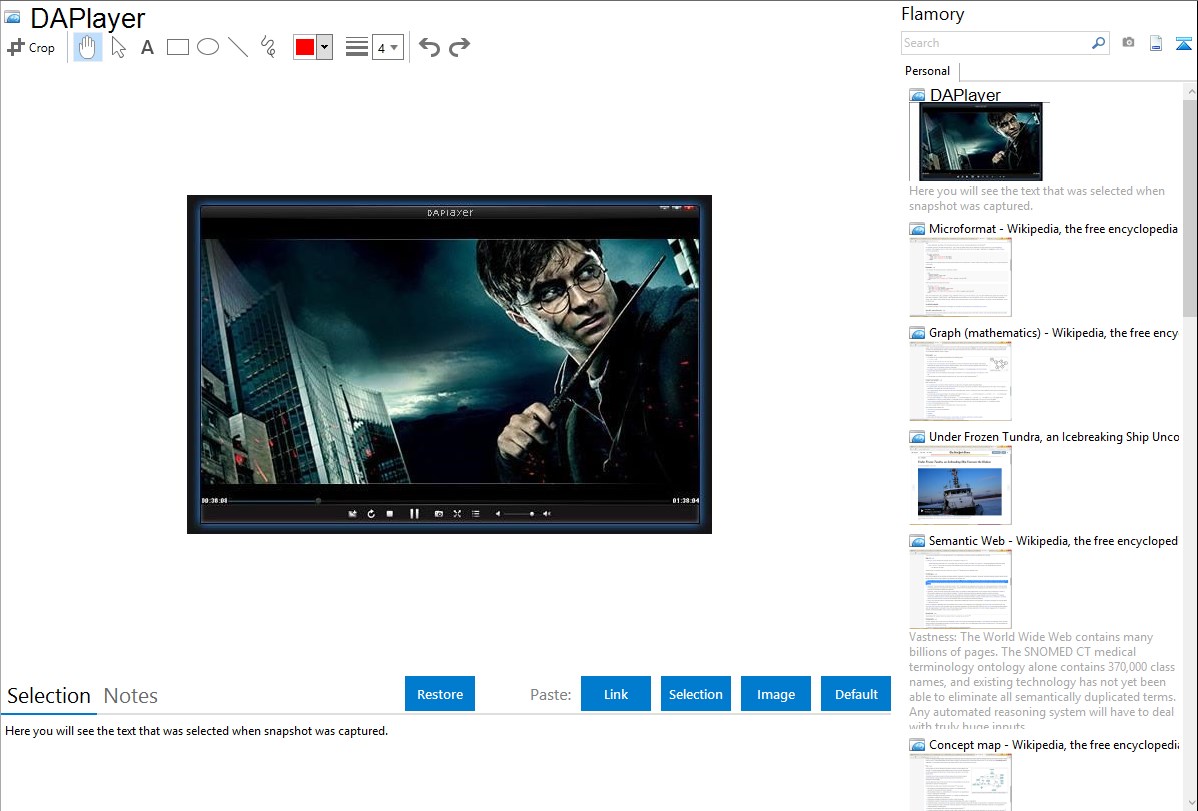Click the Paste Default button
1198x811 pixels.
pos(856,694)
